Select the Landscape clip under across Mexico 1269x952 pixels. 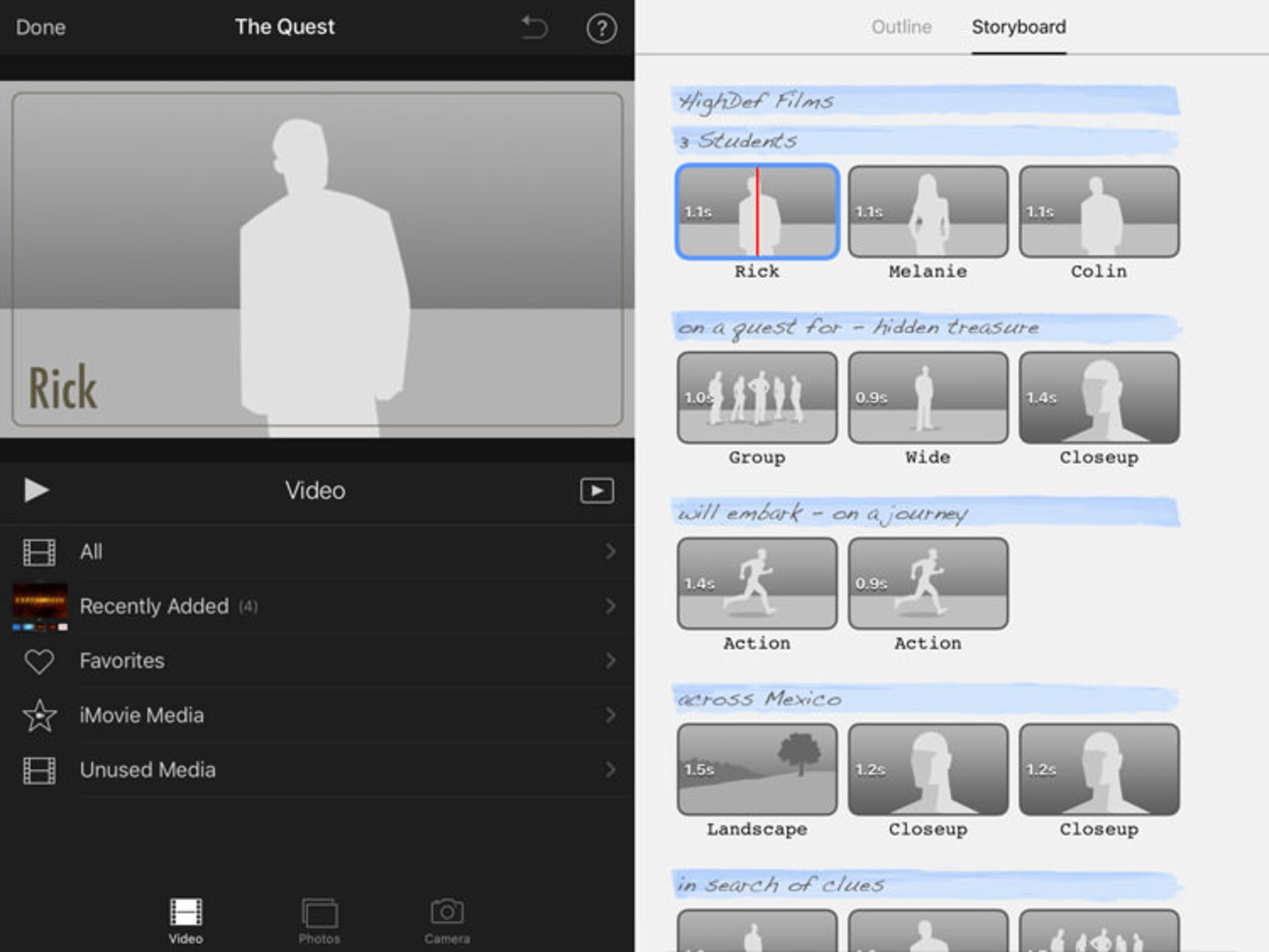(x=757, y=770)
